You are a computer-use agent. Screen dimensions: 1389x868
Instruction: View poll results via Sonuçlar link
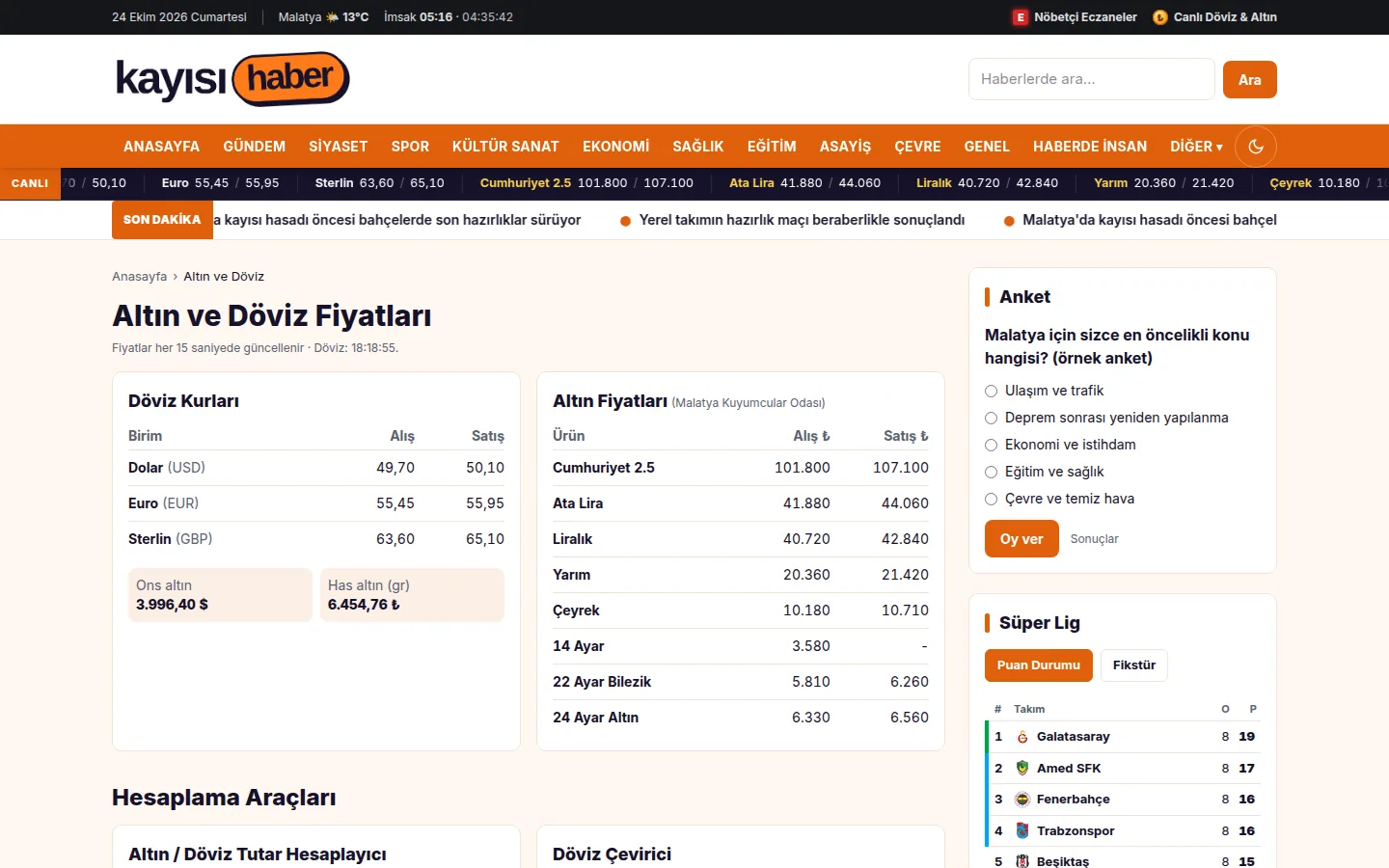(x=1094, y=539)
